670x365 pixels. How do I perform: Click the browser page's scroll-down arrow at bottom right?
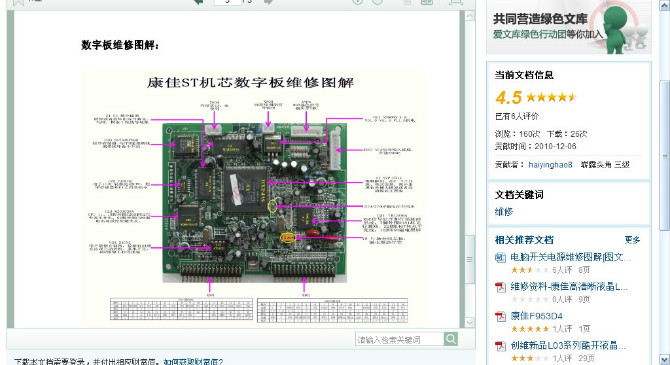coord(664,359)
